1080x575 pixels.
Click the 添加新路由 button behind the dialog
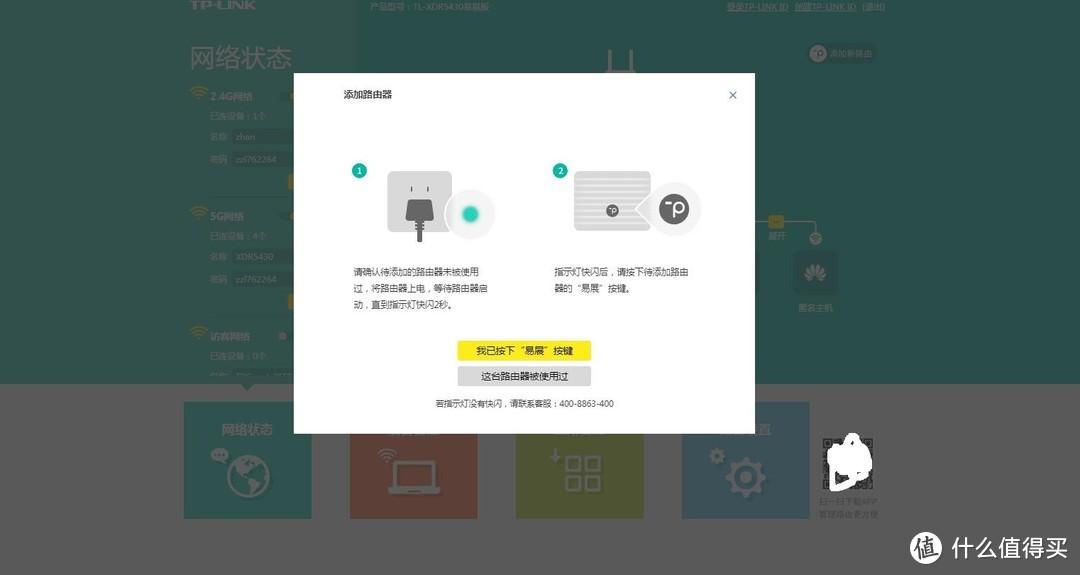pyautogui.click(x=842, y=54)
